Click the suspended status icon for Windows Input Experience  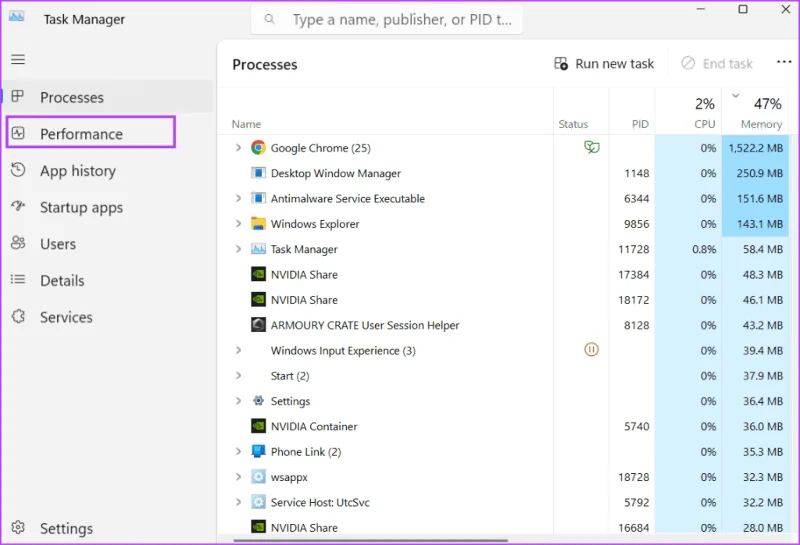[591, 350]
